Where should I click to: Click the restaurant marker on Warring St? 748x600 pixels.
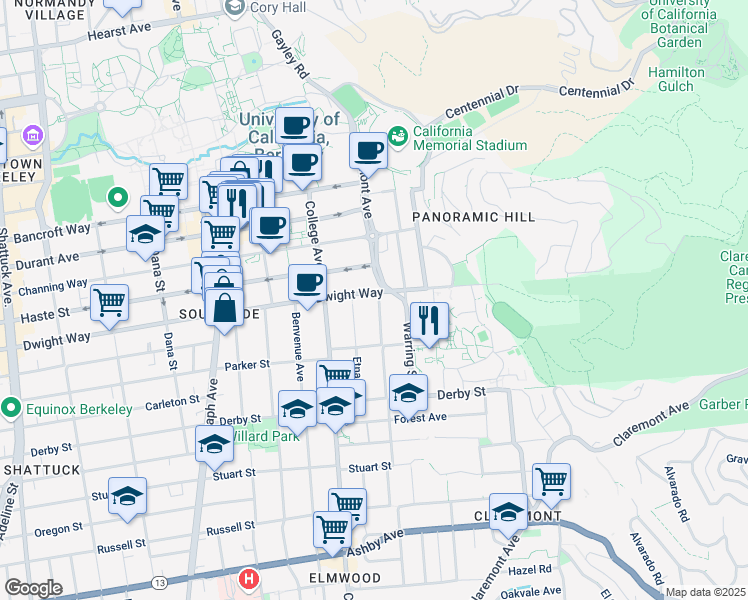[x=429, y=321]
